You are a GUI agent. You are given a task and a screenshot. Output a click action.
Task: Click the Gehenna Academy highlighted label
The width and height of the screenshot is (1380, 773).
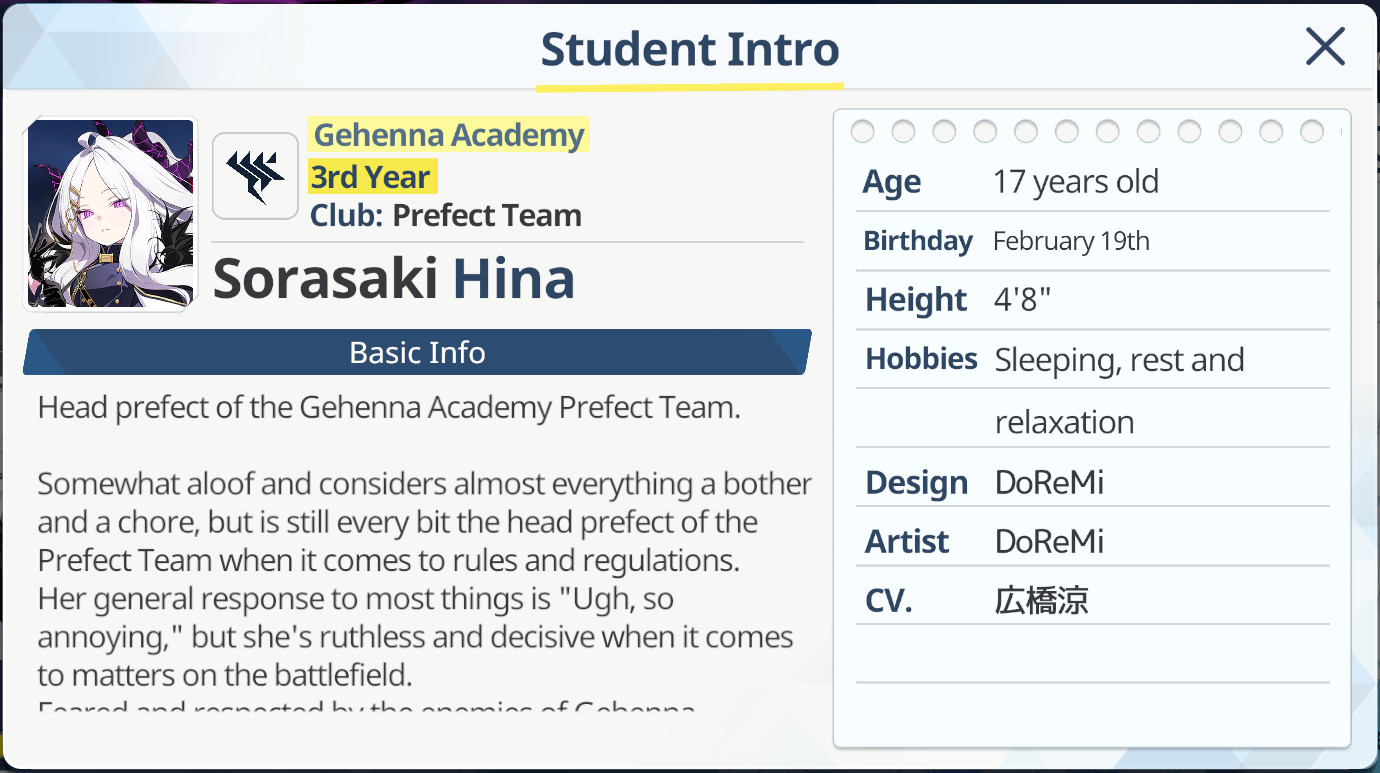click(x=449, y=135)
